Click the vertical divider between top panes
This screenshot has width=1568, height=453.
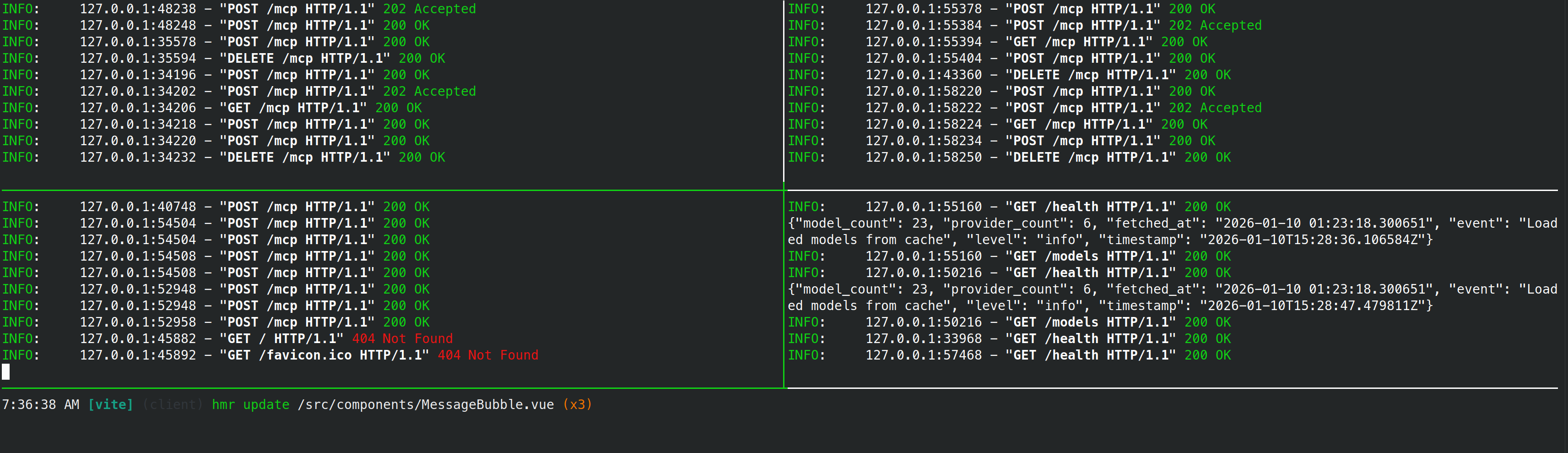tap(784, 91)
